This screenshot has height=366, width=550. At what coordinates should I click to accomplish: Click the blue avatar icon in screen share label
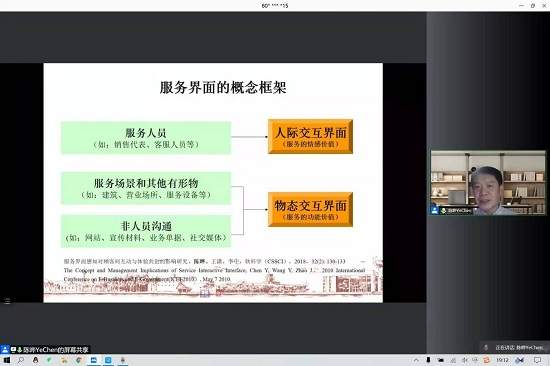pos(5,350)
